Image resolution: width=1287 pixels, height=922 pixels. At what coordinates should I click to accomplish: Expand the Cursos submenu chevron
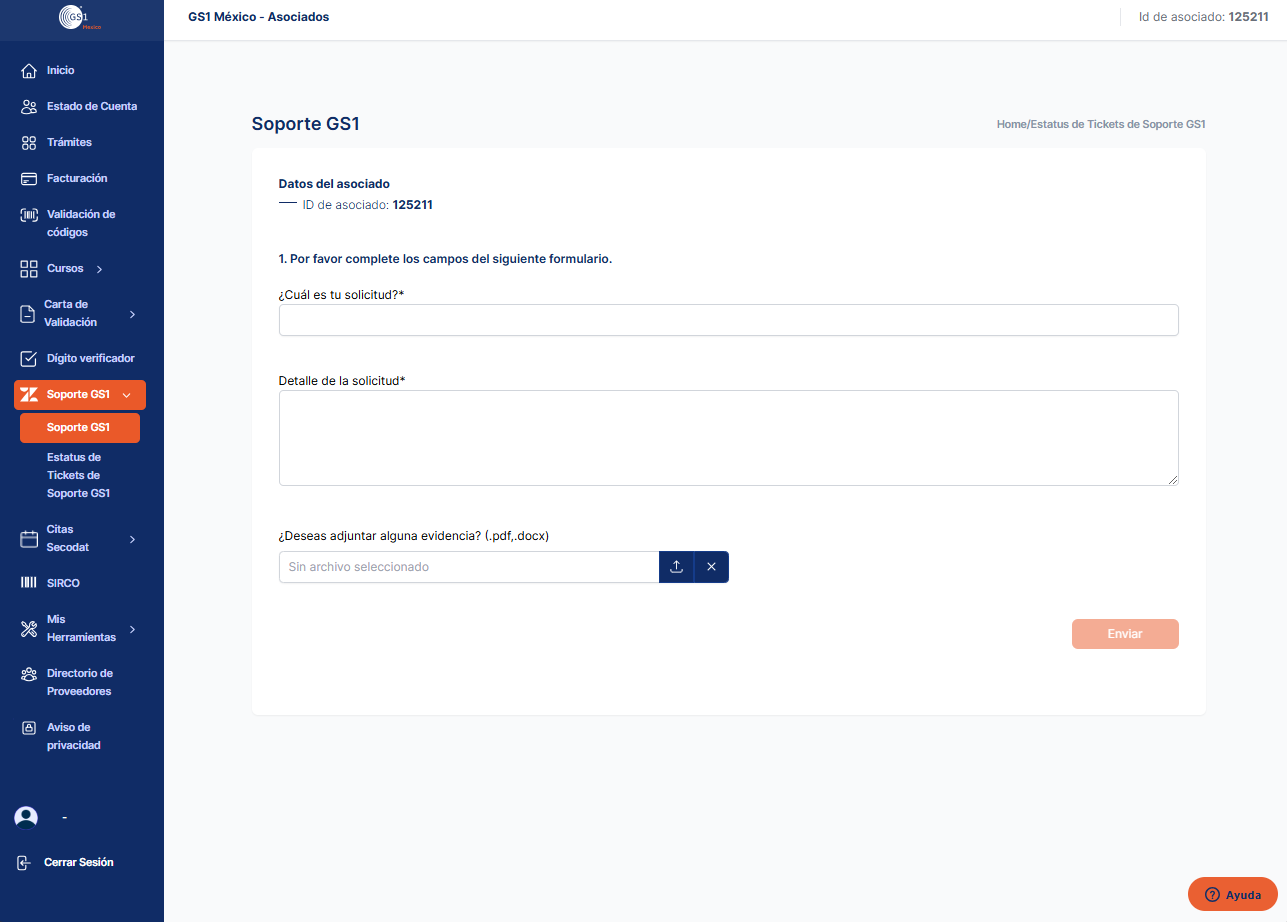pos(99,269)
